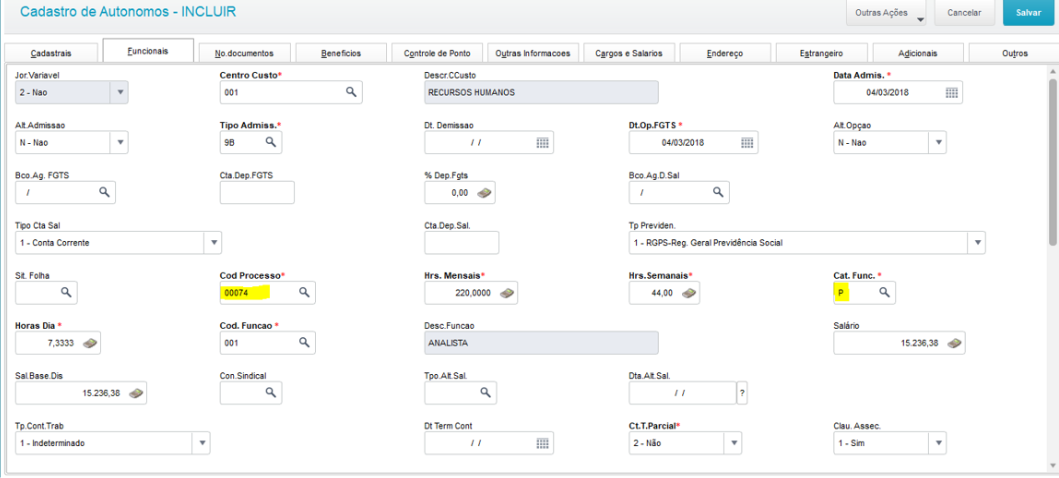Click into Cta.Dep.Sal. field
This screenshot has height=478, width=1059.
pyautogui.click(x=462, y=242)
